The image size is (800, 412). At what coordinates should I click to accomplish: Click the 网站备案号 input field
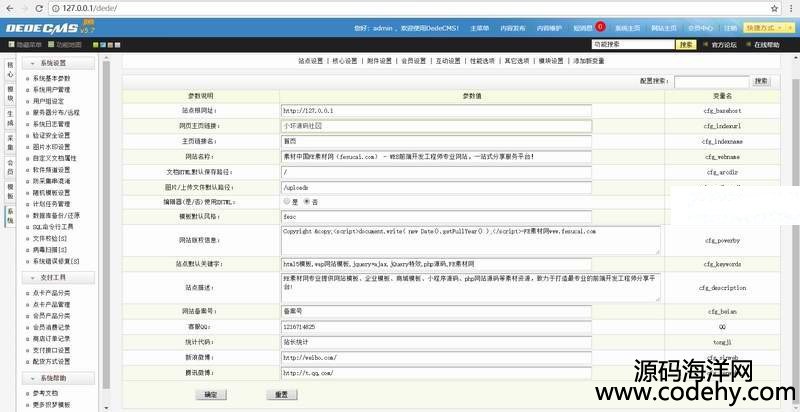(436, 311)
